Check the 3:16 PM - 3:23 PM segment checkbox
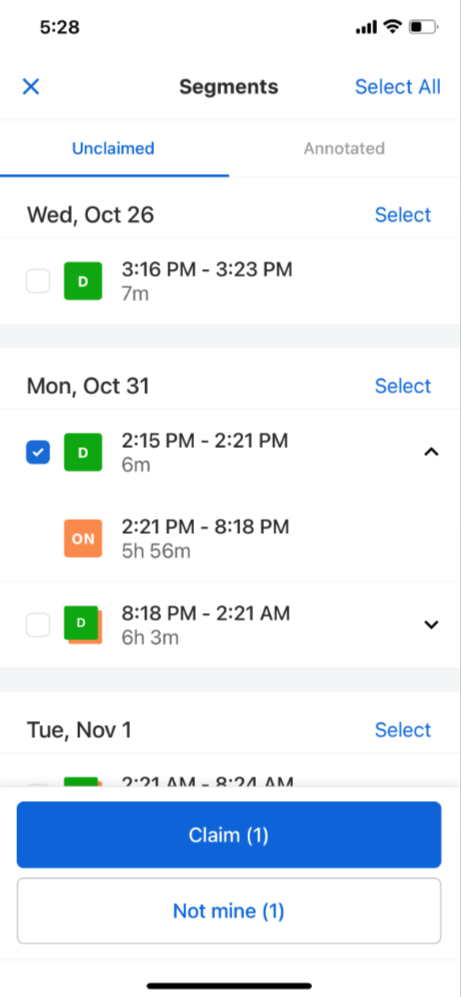461x997 pixels. pos(38,281)
